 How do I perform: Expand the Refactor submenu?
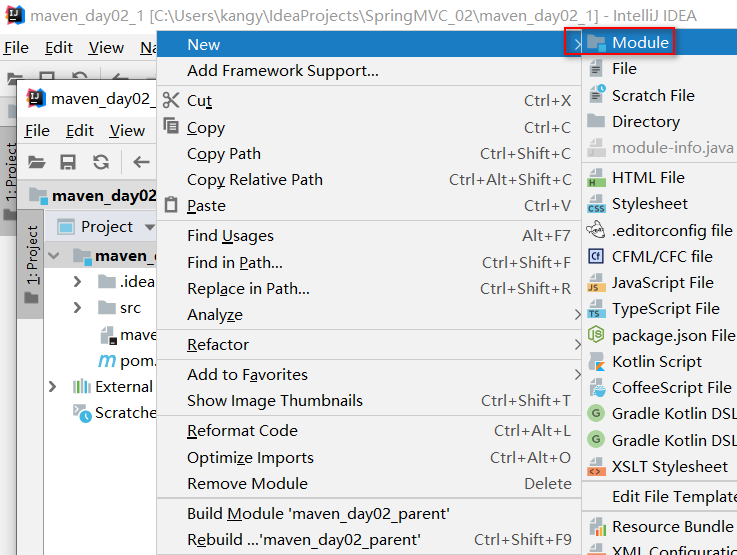pos(369,344)
